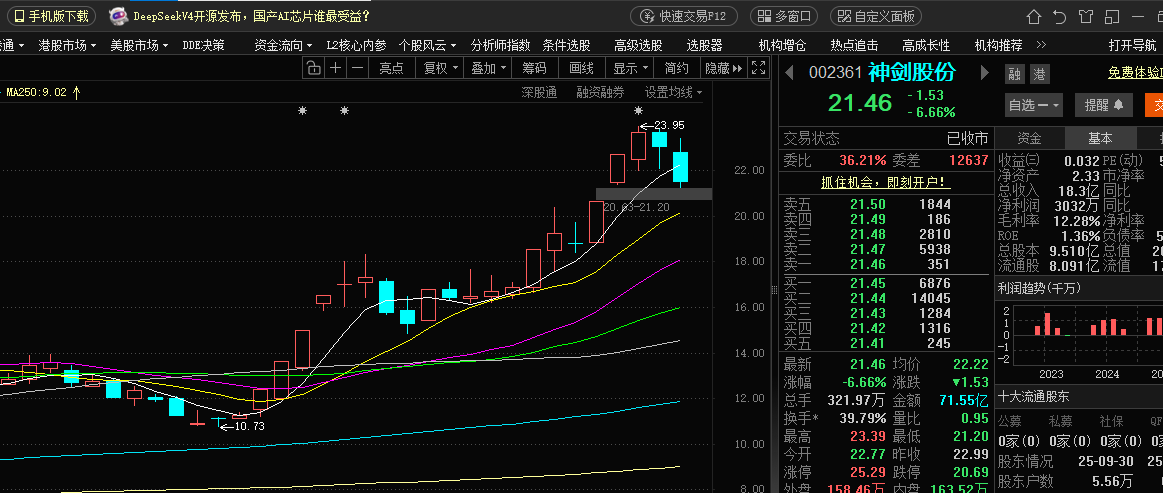Expand the 港股市场 menu
This screenshot has height=493, width=1163.
point(67,45)
